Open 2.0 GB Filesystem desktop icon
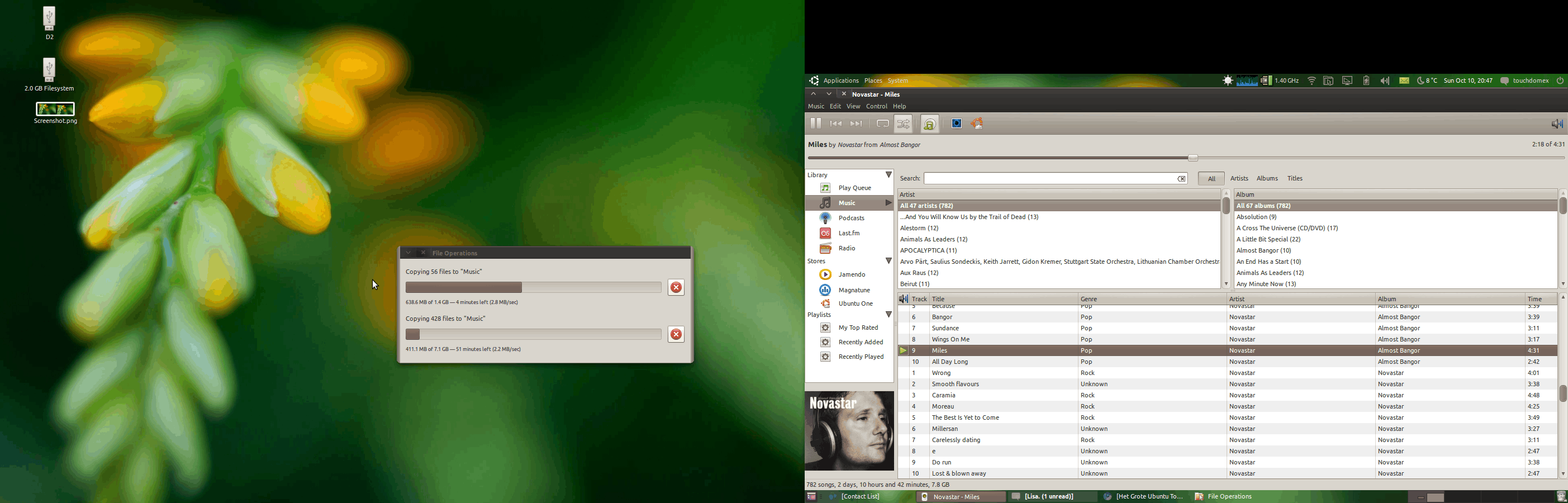The width and height of the screenshot is (1568, 503). click(x=49, y=75)
